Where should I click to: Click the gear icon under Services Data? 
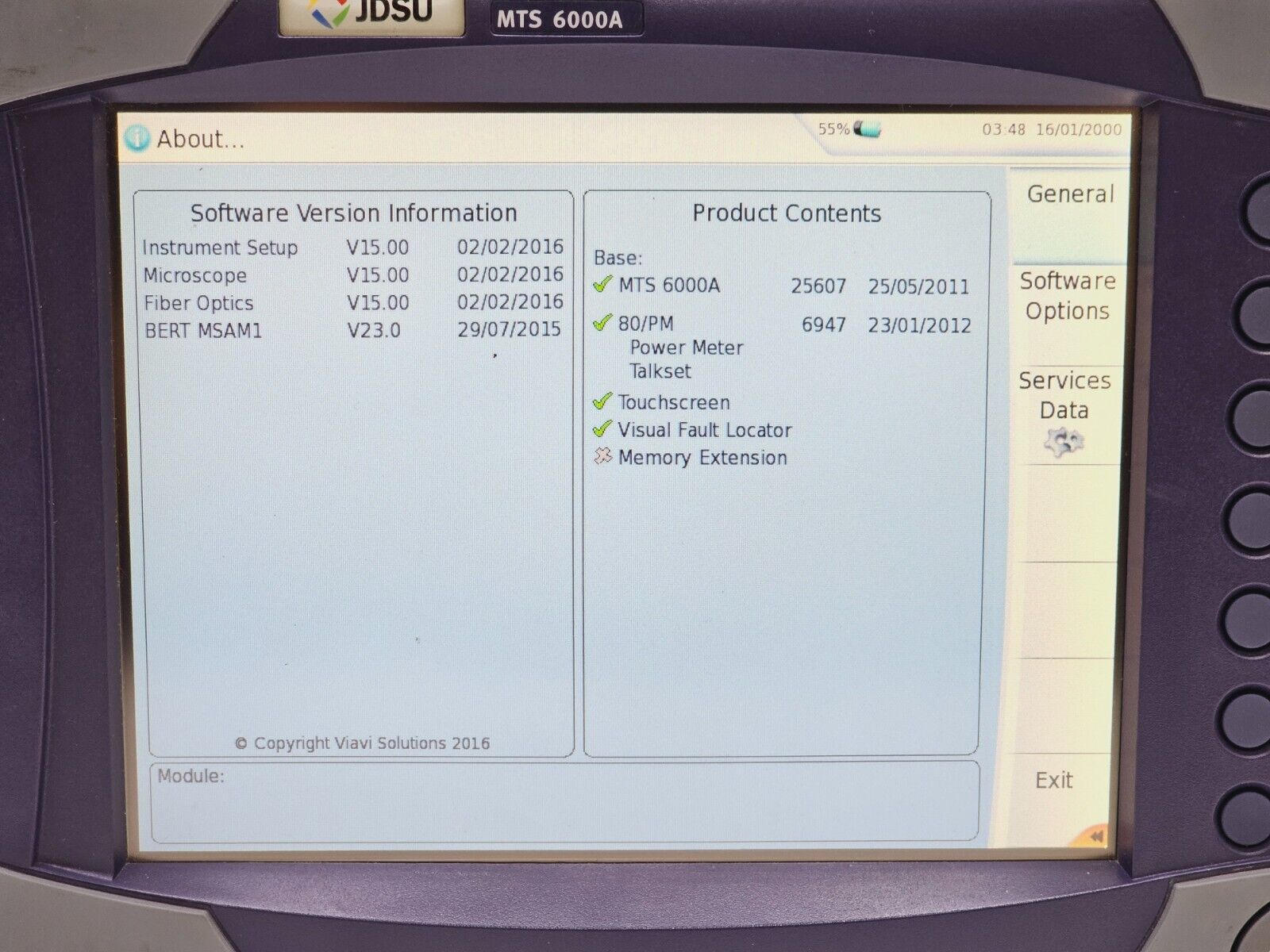(x=1064, y=441)
